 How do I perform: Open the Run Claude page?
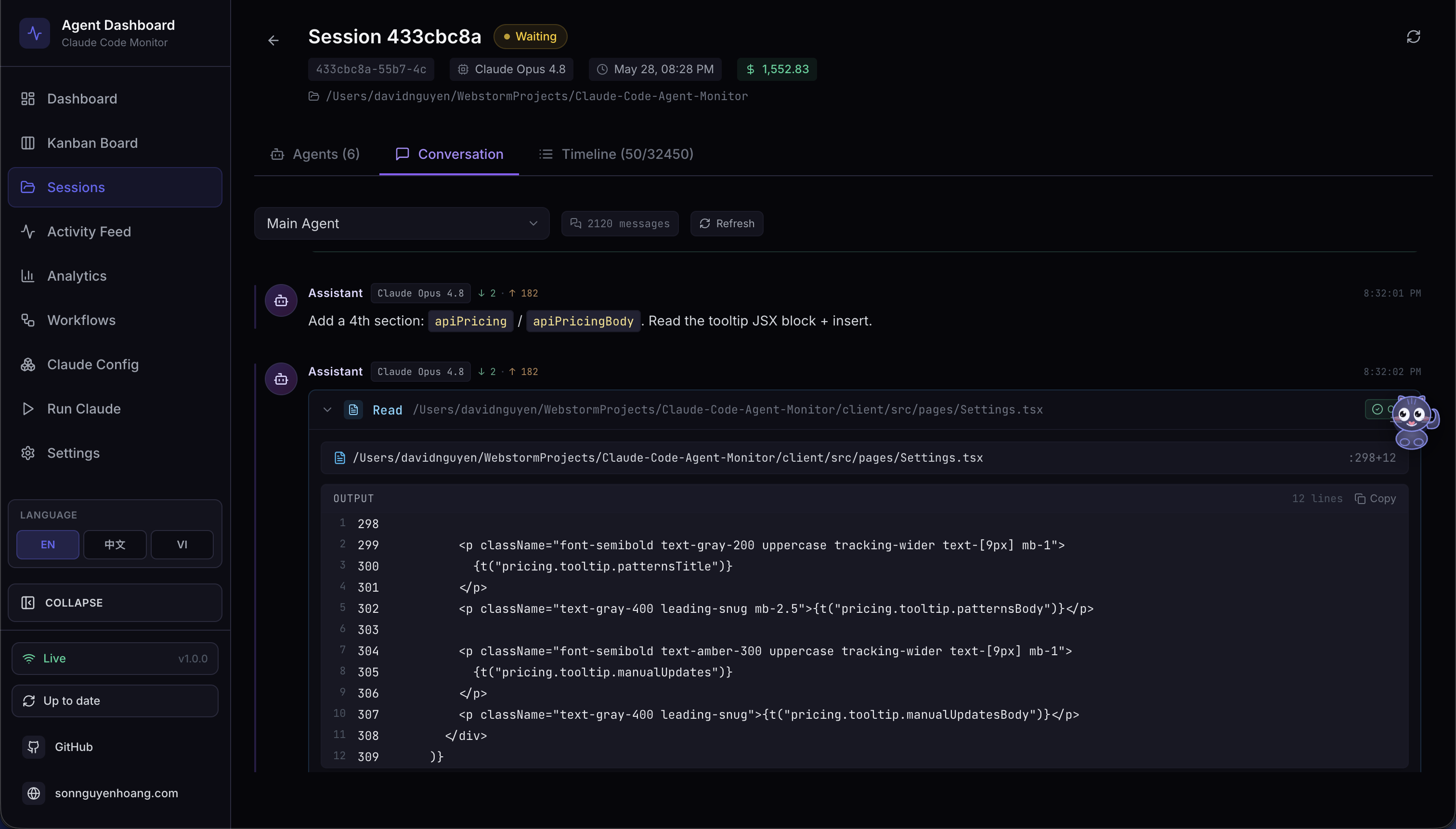(x=115, y=409)
